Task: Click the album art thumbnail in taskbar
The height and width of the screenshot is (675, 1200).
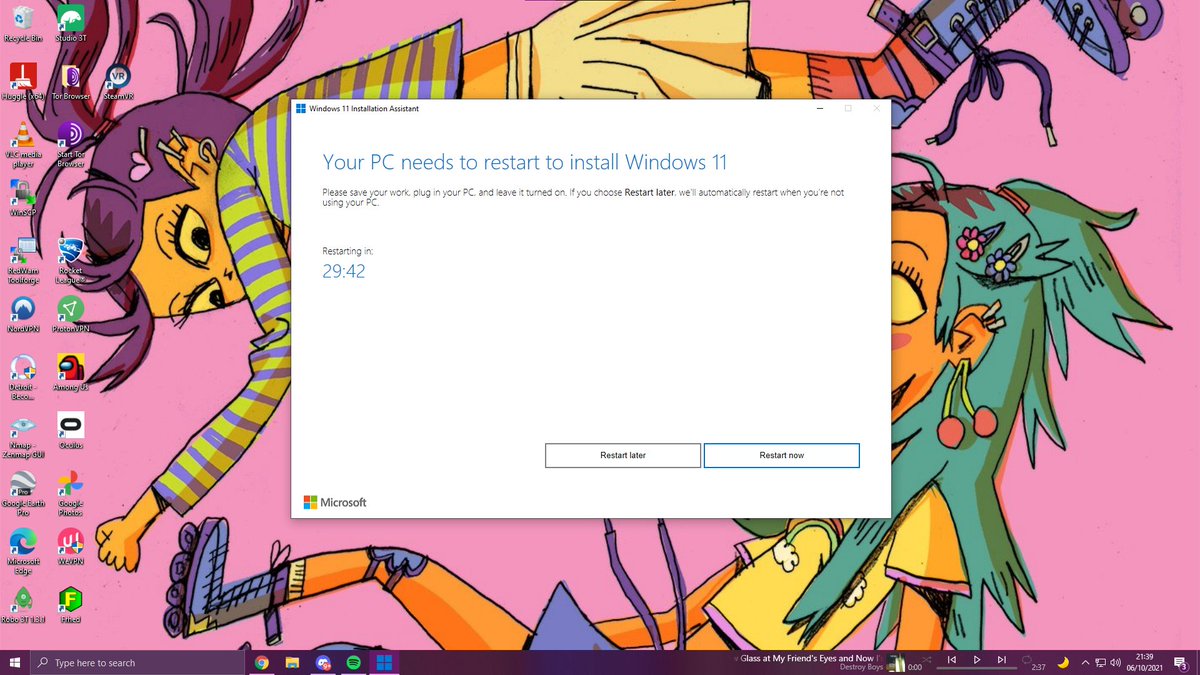Action: [x=896, y=662]
